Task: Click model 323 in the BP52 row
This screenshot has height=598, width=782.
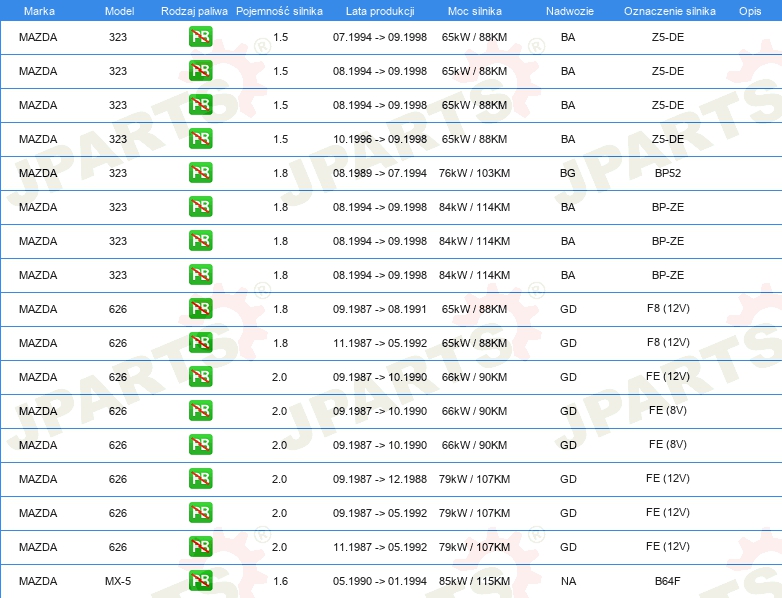Action: tap(118, 173)
